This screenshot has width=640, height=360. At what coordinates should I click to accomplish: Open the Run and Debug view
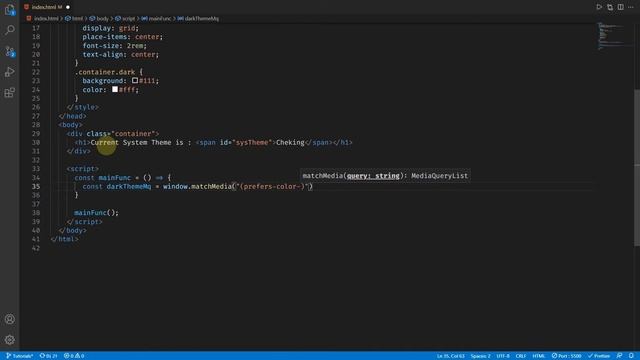(10, 72)
